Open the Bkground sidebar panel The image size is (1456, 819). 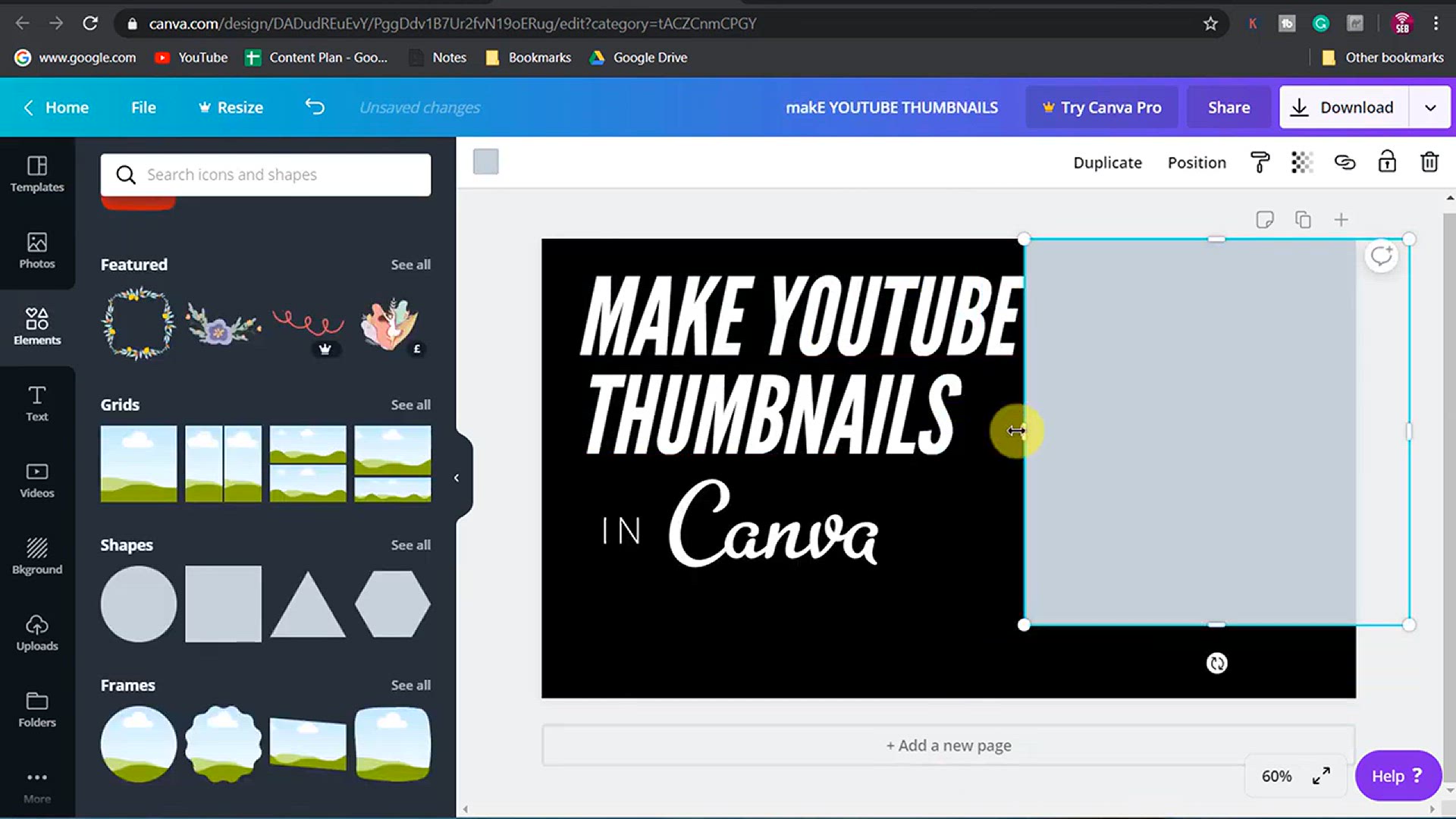pyautogui.click(x=37, y=557)
